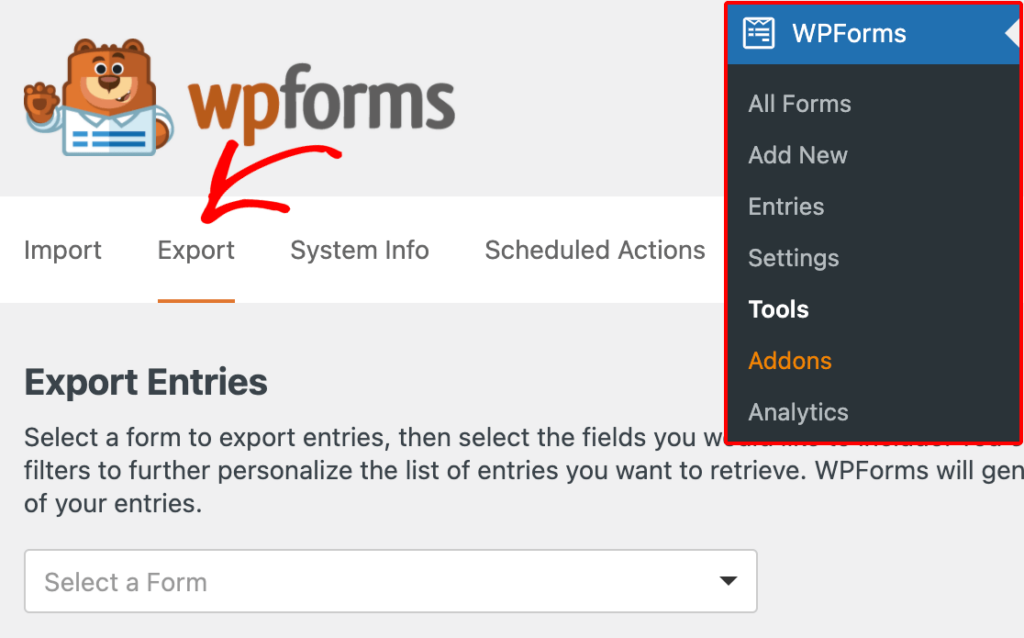This screenshot has width=1024, height=638.
Task: Select Tools from the sidebar
Action: click(x=778, y=310)
